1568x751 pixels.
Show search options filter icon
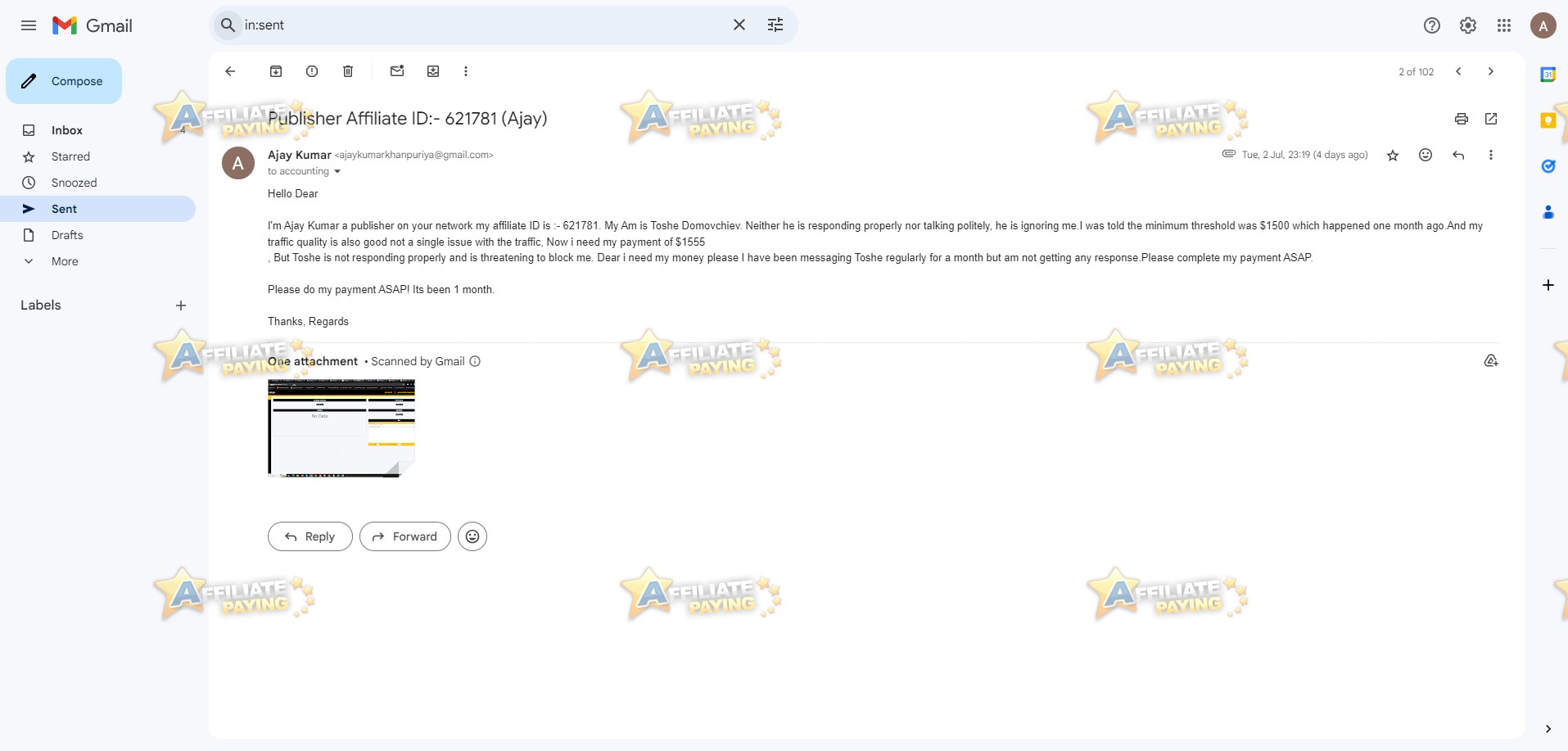pyautogui.click(x=775, y=25)
